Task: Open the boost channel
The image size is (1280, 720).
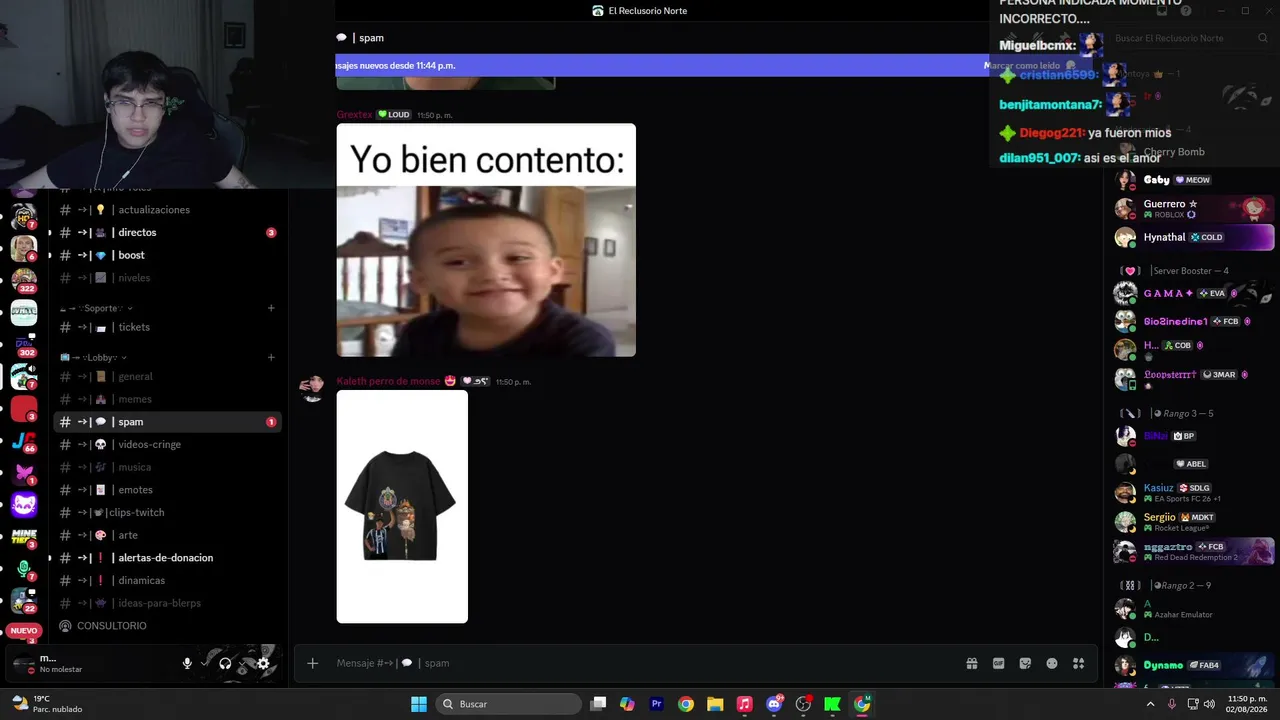Action: click(167, 255)
